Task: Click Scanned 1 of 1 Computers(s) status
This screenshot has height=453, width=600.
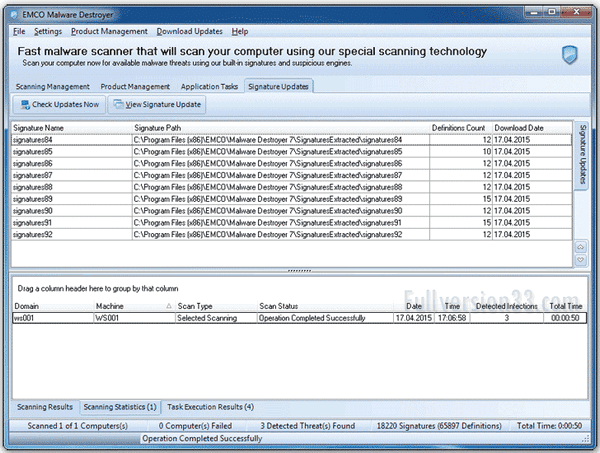Action: point(78,426)
